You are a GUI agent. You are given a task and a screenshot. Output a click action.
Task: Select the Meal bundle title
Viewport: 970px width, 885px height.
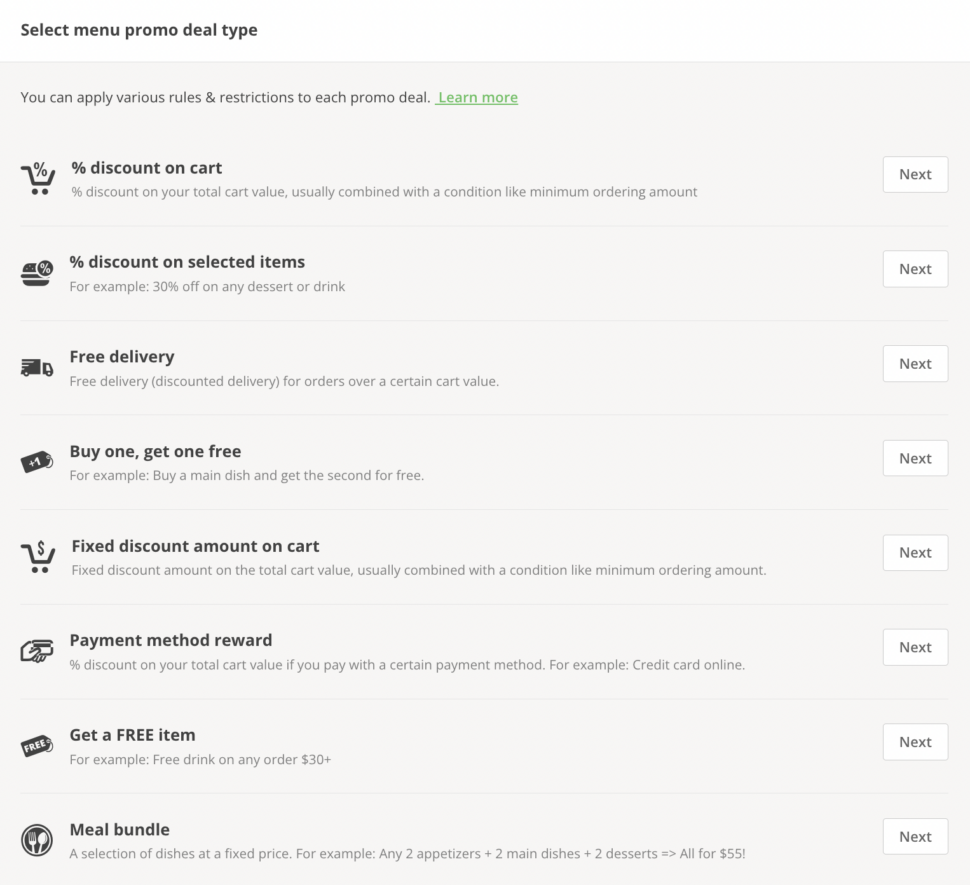click(x=119, y=829)
